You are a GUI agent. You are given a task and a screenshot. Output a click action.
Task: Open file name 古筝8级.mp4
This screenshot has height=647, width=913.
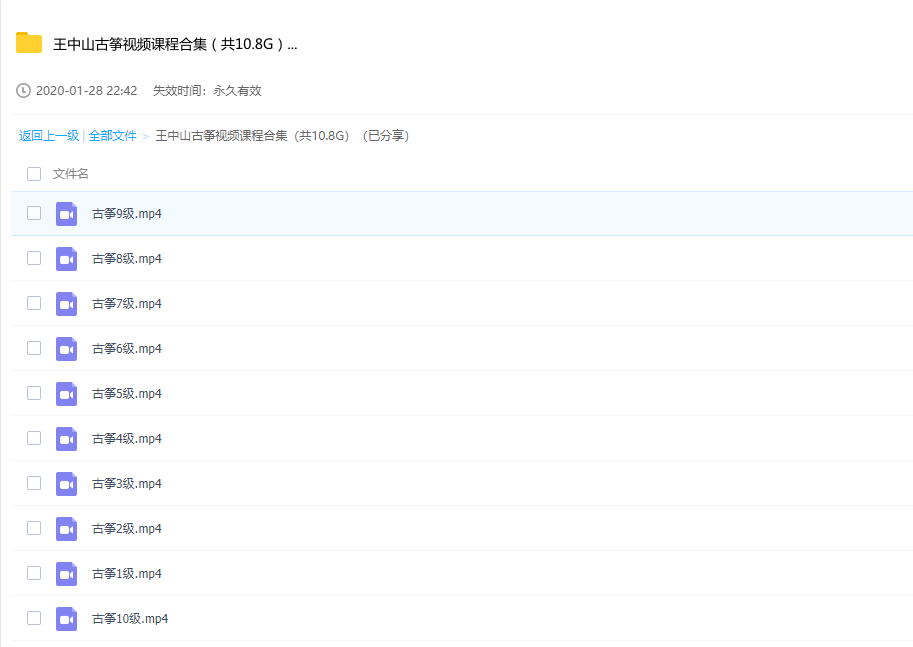[126, 259]
